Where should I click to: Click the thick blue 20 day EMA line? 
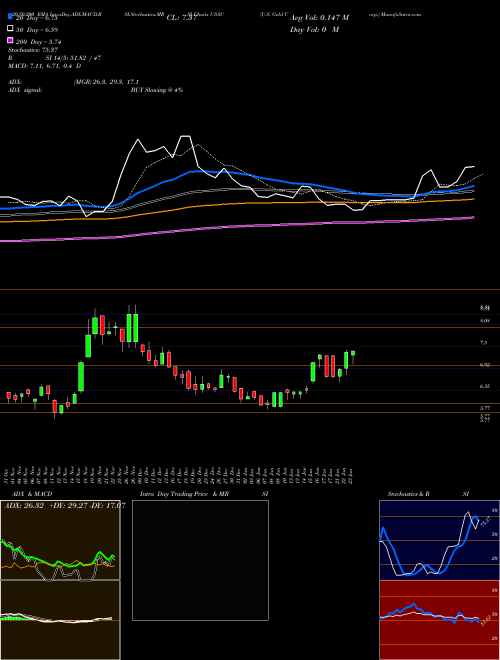point(236,173)
